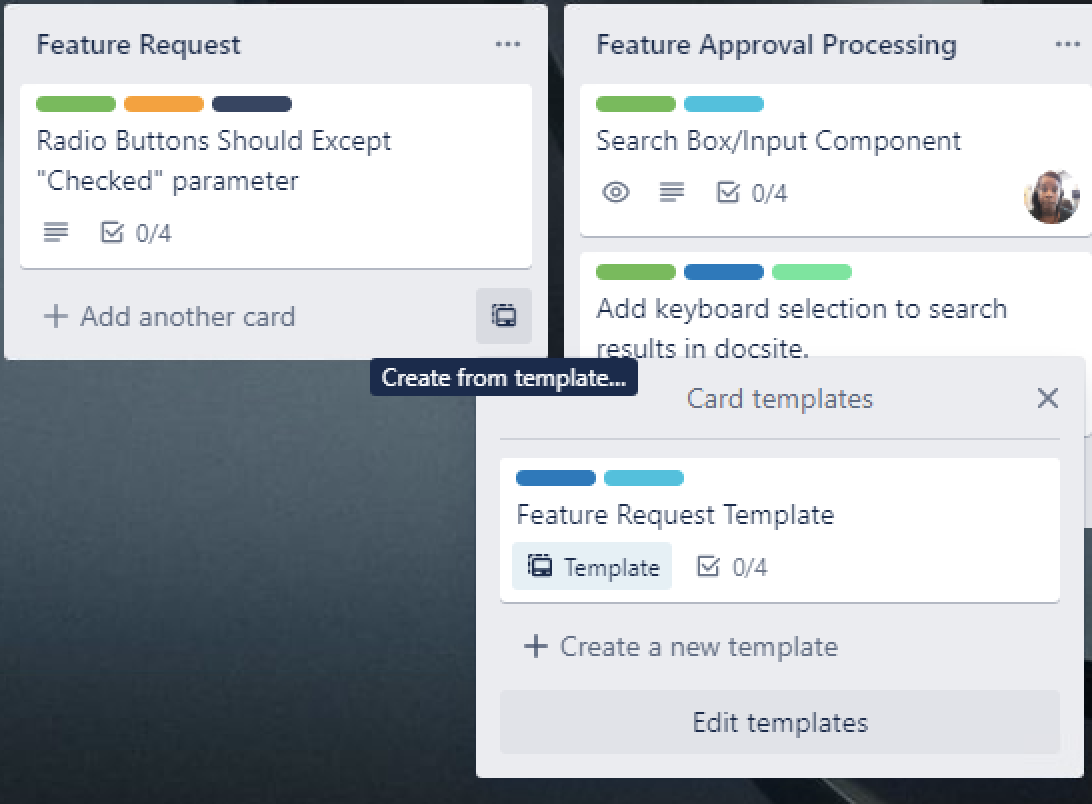
Task: Click the description icon on Radio Buttons card
Action: coord(55,232)
